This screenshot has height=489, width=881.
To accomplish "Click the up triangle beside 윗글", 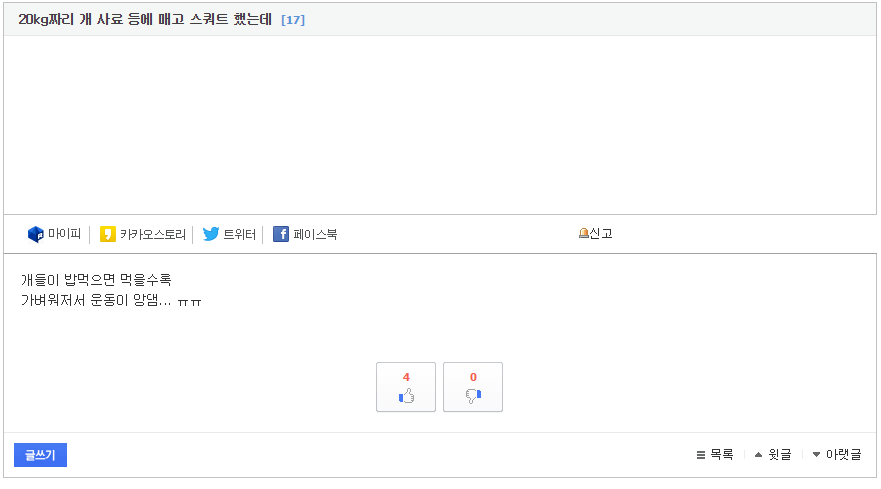I will pyautogui.click(x=759, y=455).
